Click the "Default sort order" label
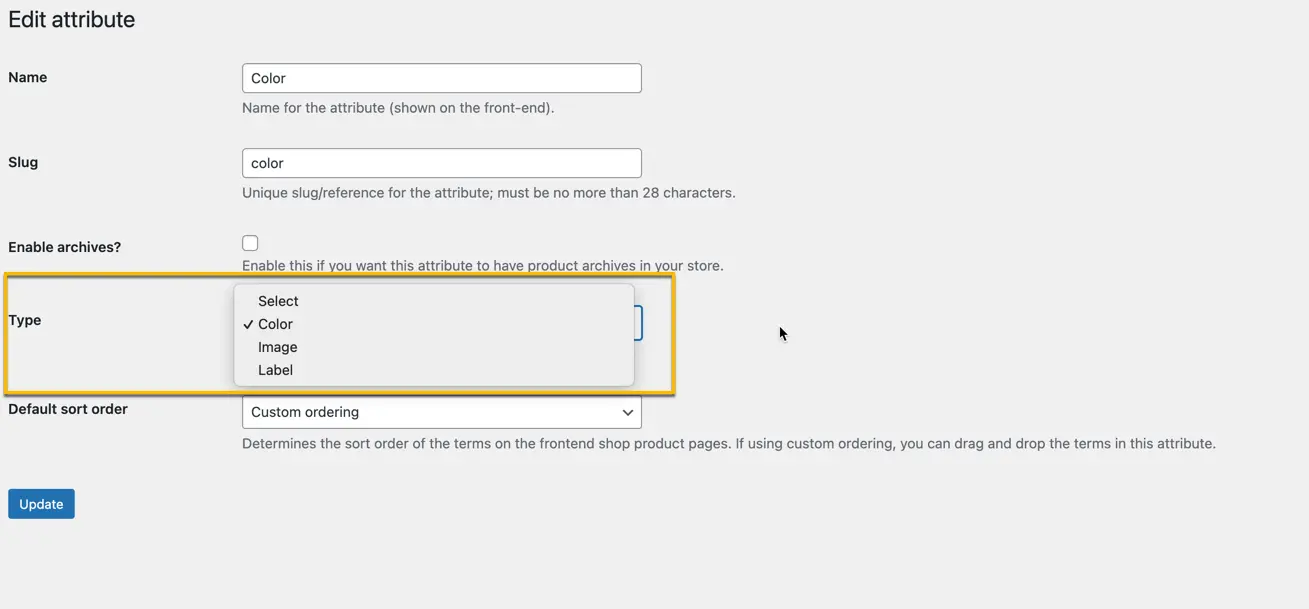 tap(68, 409)
